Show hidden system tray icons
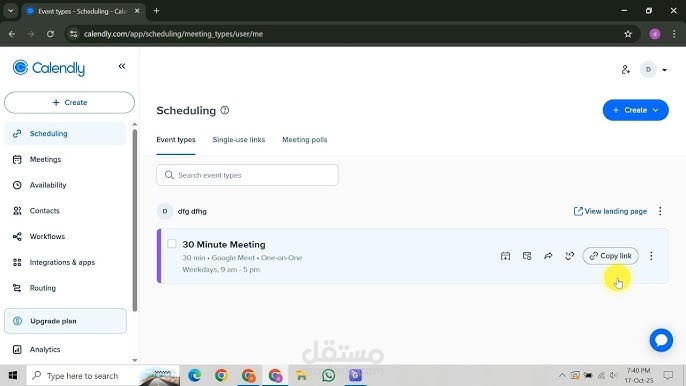Image resolution: width=686 pixels, height=386 pixels. coord(562,375)
